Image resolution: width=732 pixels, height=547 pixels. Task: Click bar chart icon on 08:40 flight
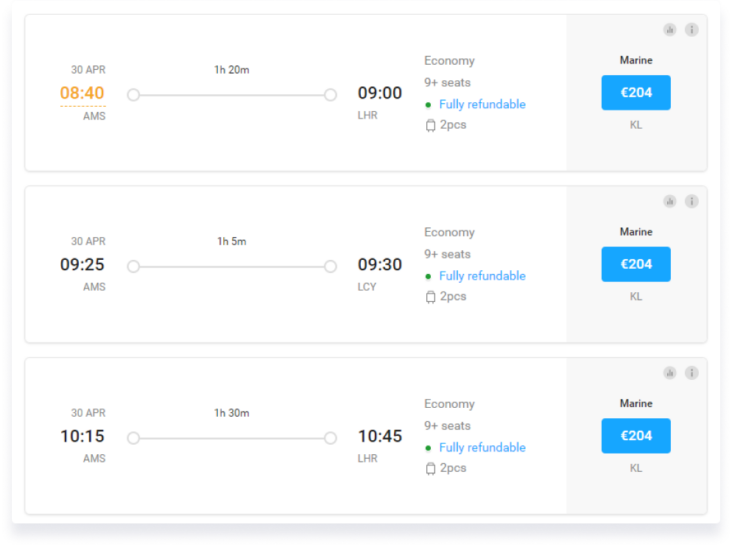(670, 30)
